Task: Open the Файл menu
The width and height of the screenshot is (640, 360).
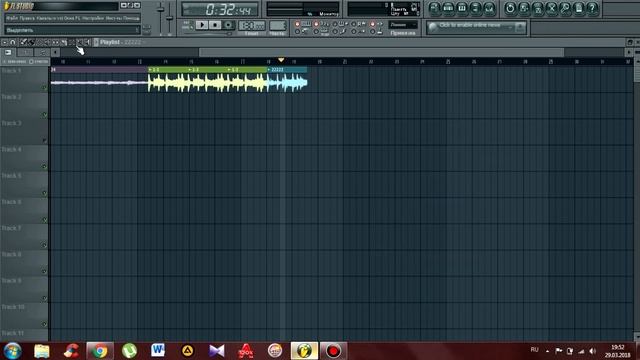Action: point(12,18)
